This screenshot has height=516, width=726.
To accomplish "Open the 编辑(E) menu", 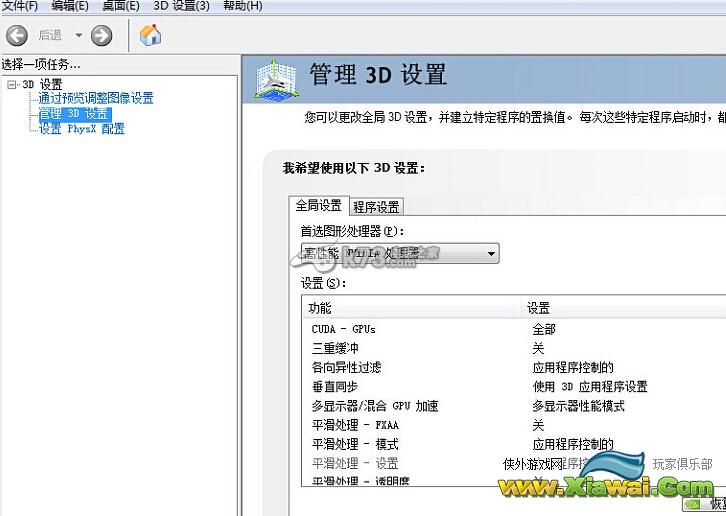I will pyautogui.click(x=70, y=6).
